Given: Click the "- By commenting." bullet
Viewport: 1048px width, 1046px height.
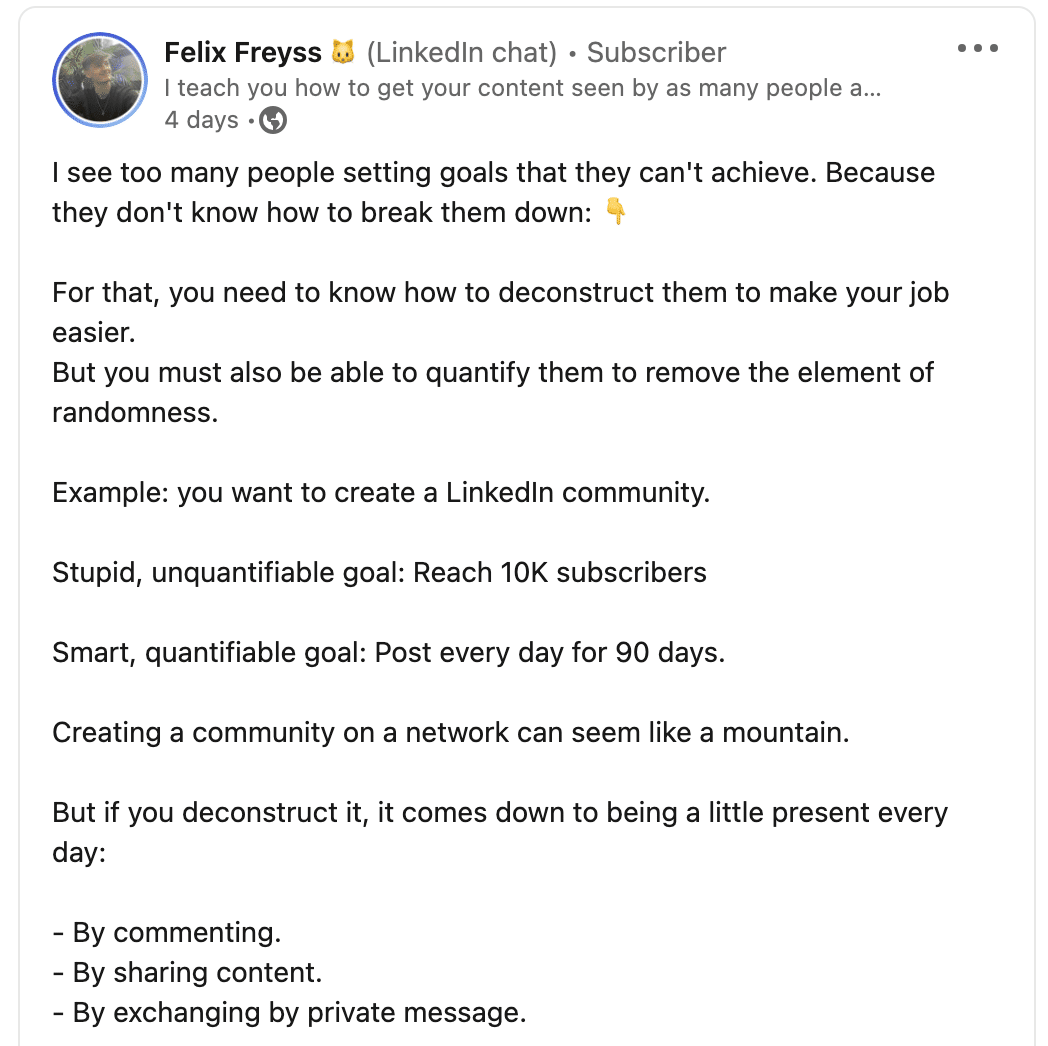Looking at the screenshot, I should click(167, 932).
